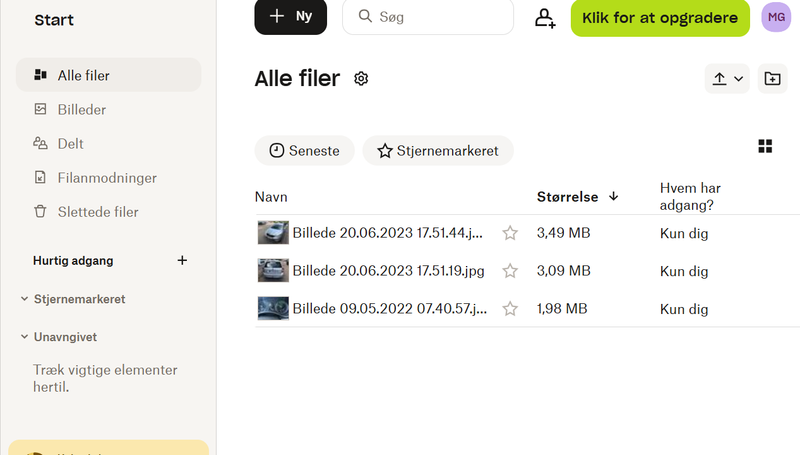Image resolution: width=800 pixels, height=455 pixels.
Task: Click the Ny button
Action: [290, 17]
